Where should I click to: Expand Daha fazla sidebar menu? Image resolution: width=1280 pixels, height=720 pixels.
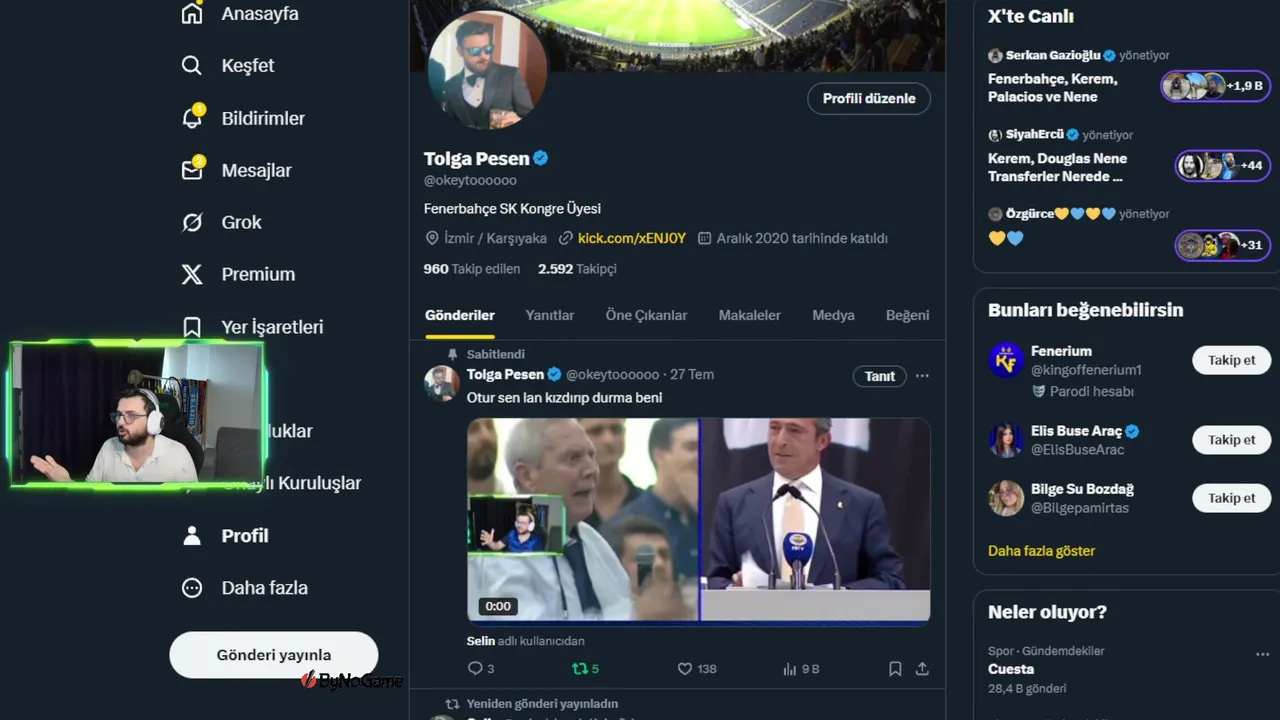244,588
